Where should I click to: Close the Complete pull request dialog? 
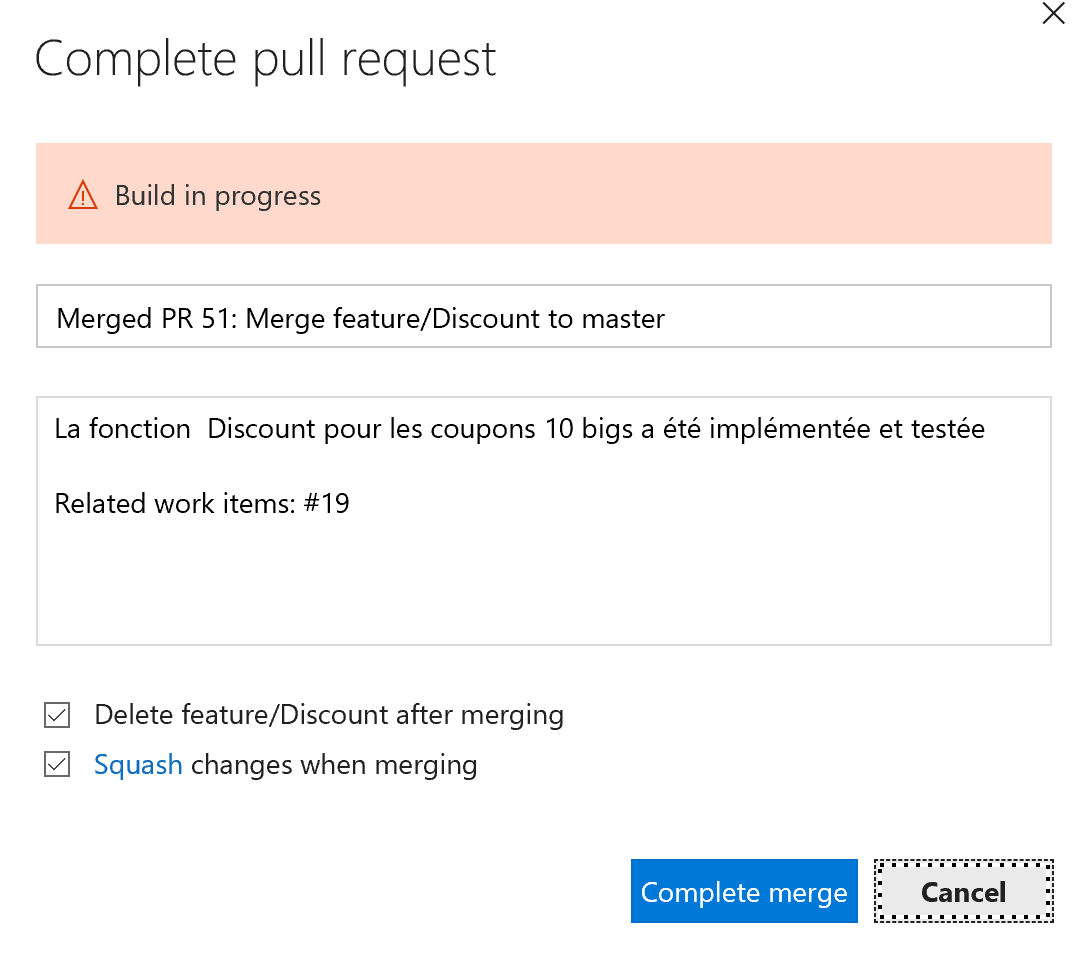click(1053, 14)
